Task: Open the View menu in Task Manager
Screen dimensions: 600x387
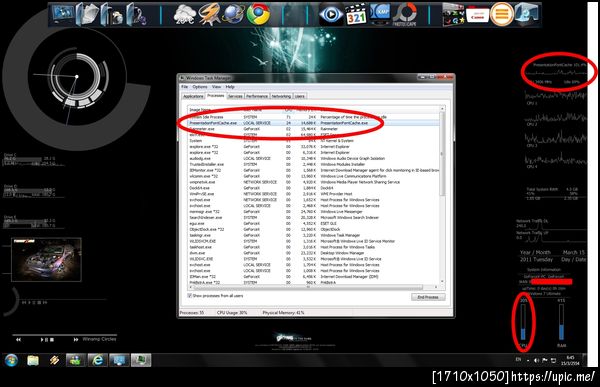Action: coord(217,87)
